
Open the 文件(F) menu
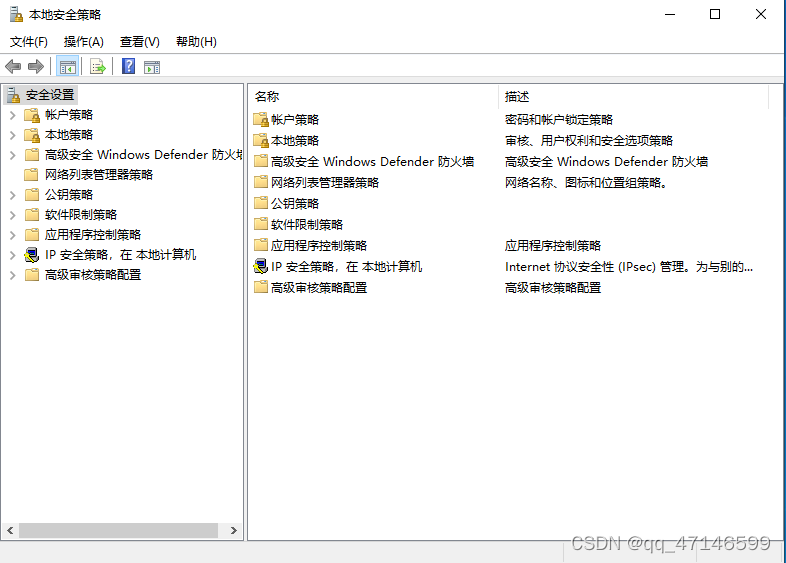29,42
